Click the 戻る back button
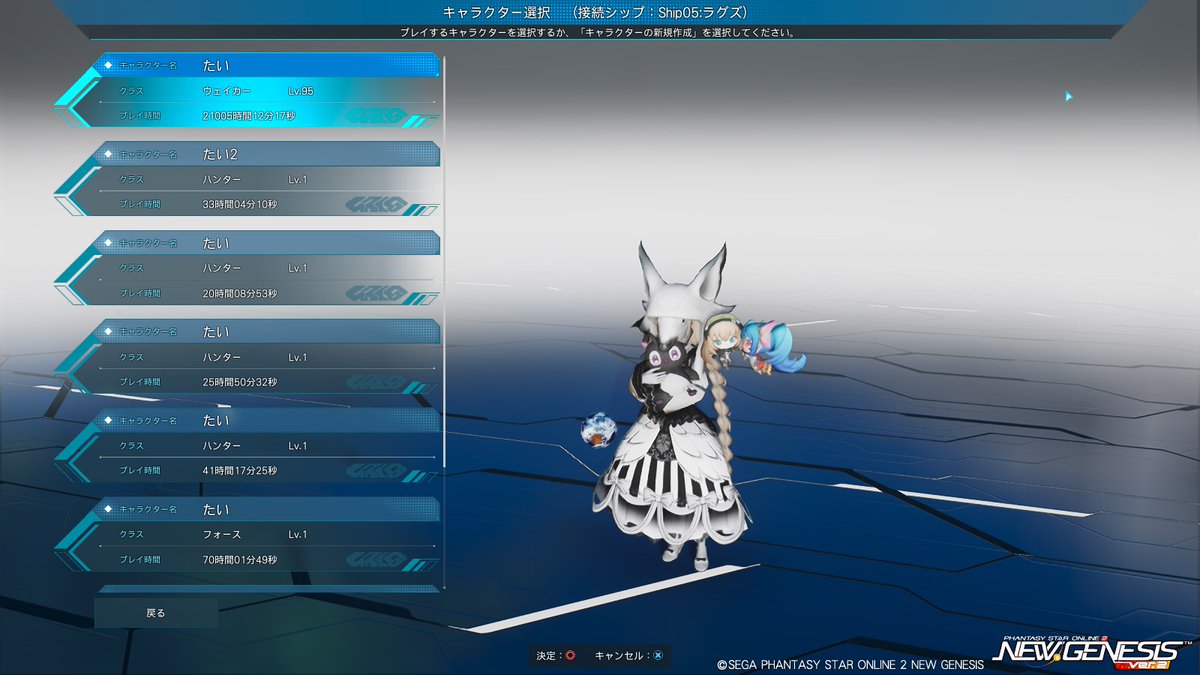This screenshot has height=675, width=1200. point(156,612)
